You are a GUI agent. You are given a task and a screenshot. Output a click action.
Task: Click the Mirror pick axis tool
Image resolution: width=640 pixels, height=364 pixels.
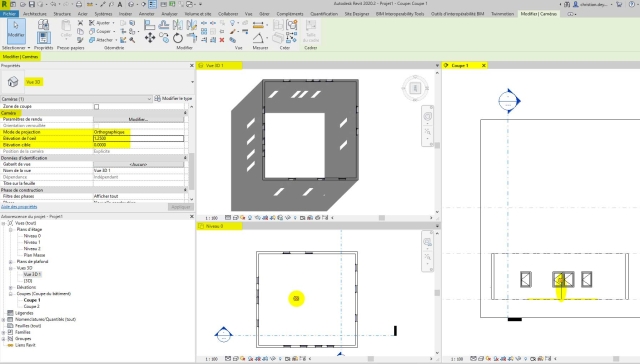pyautogui.click(x=178, y=25)
